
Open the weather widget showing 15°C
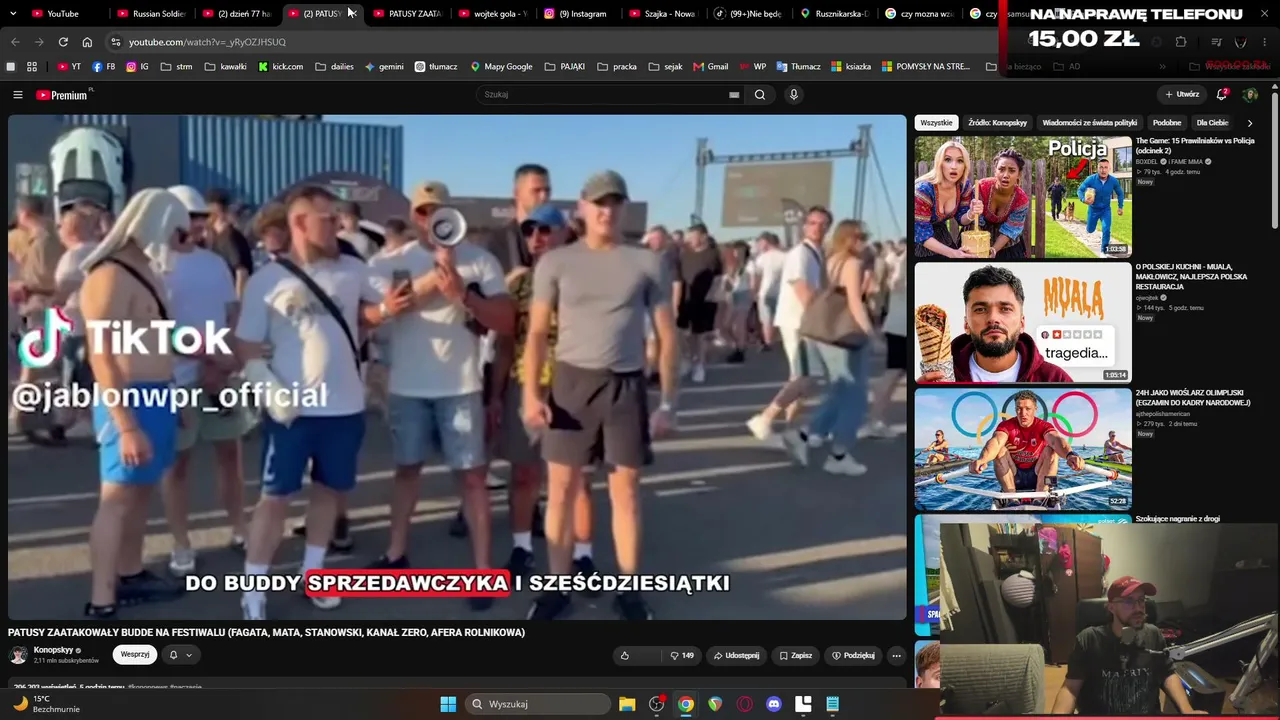(x=45, y=704)
